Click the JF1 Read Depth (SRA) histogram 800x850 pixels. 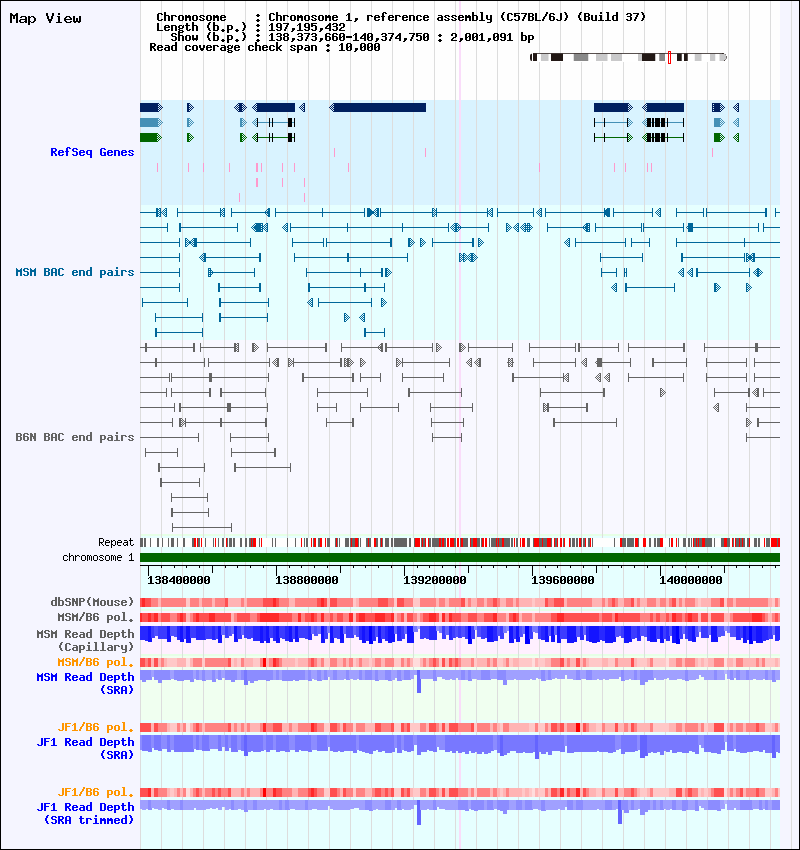460,745
